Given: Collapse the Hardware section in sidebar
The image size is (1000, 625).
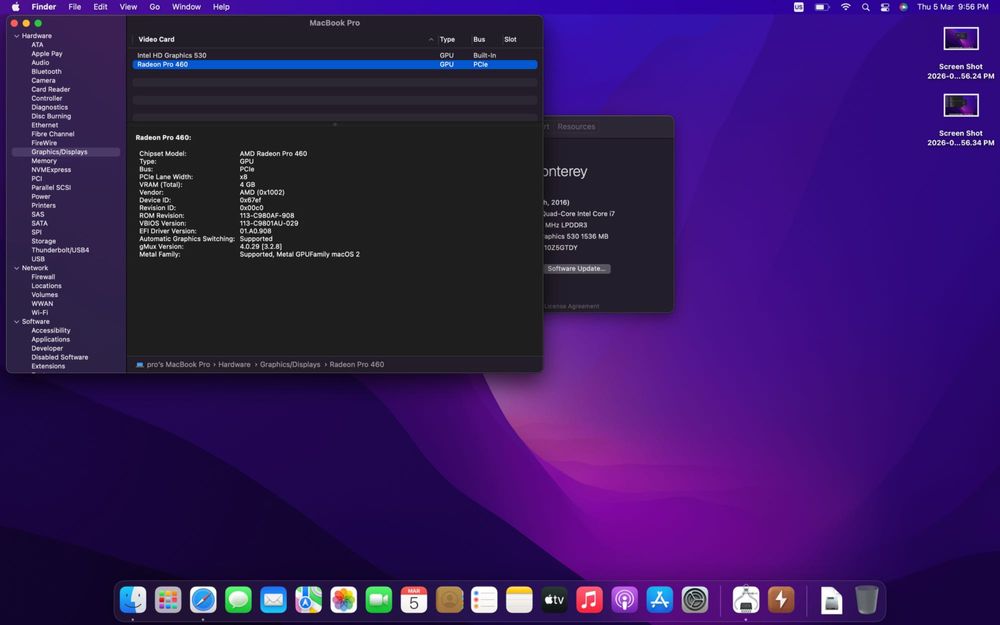Looking at the screenshot, I should tap(16, 36).
